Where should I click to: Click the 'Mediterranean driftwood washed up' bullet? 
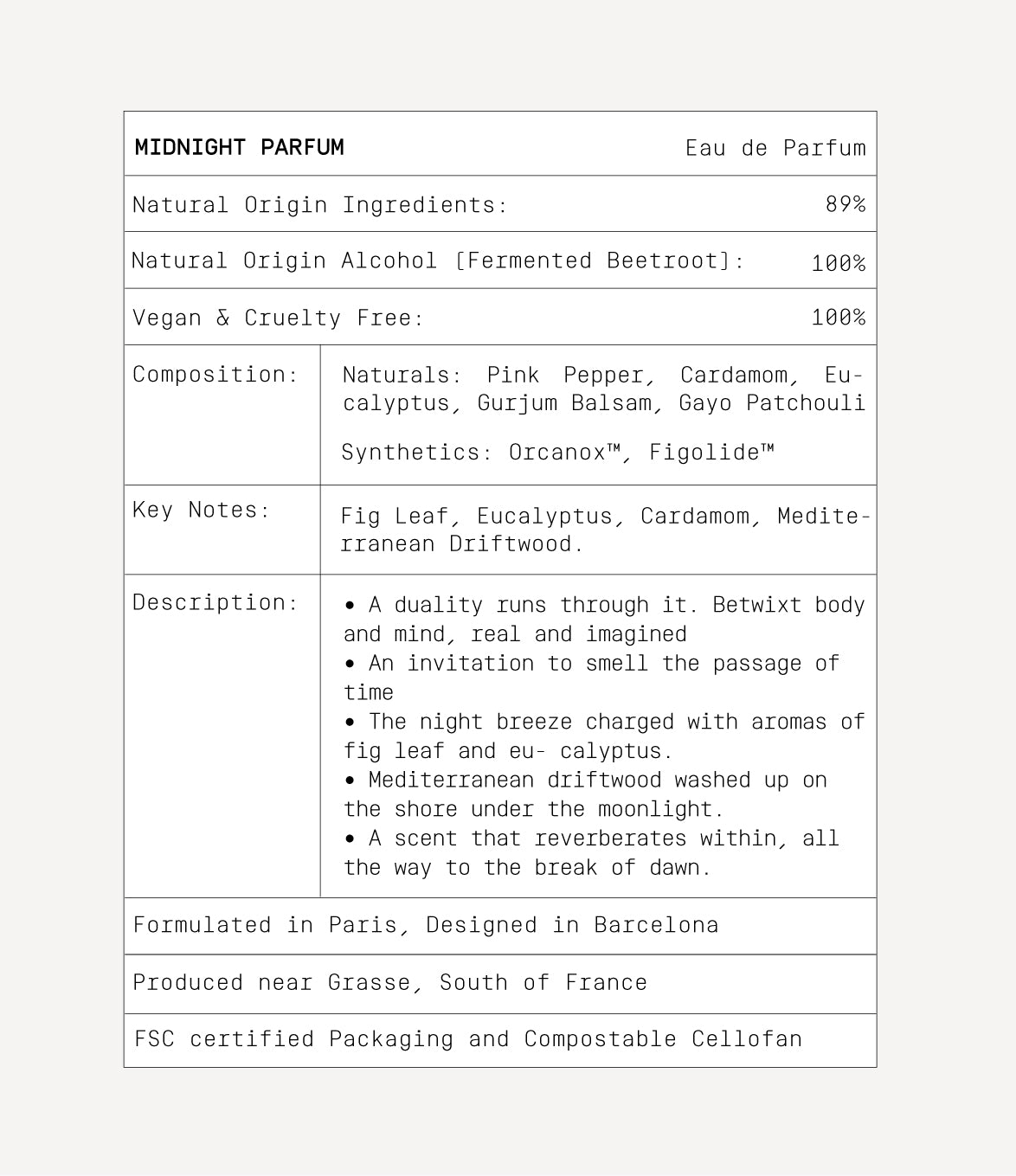coord(585,794)
